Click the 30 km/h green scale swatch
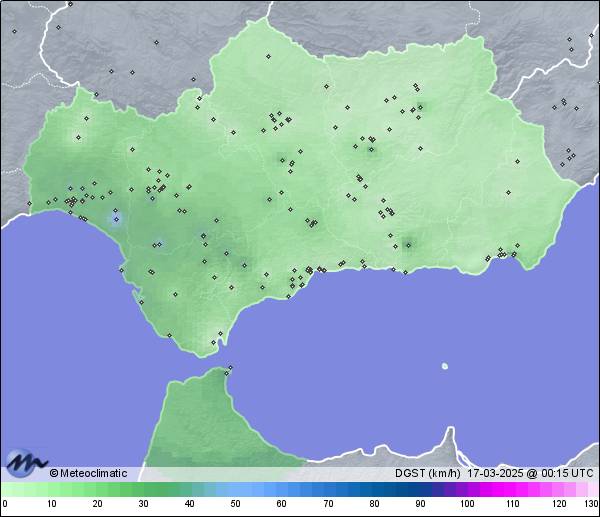 143,490
